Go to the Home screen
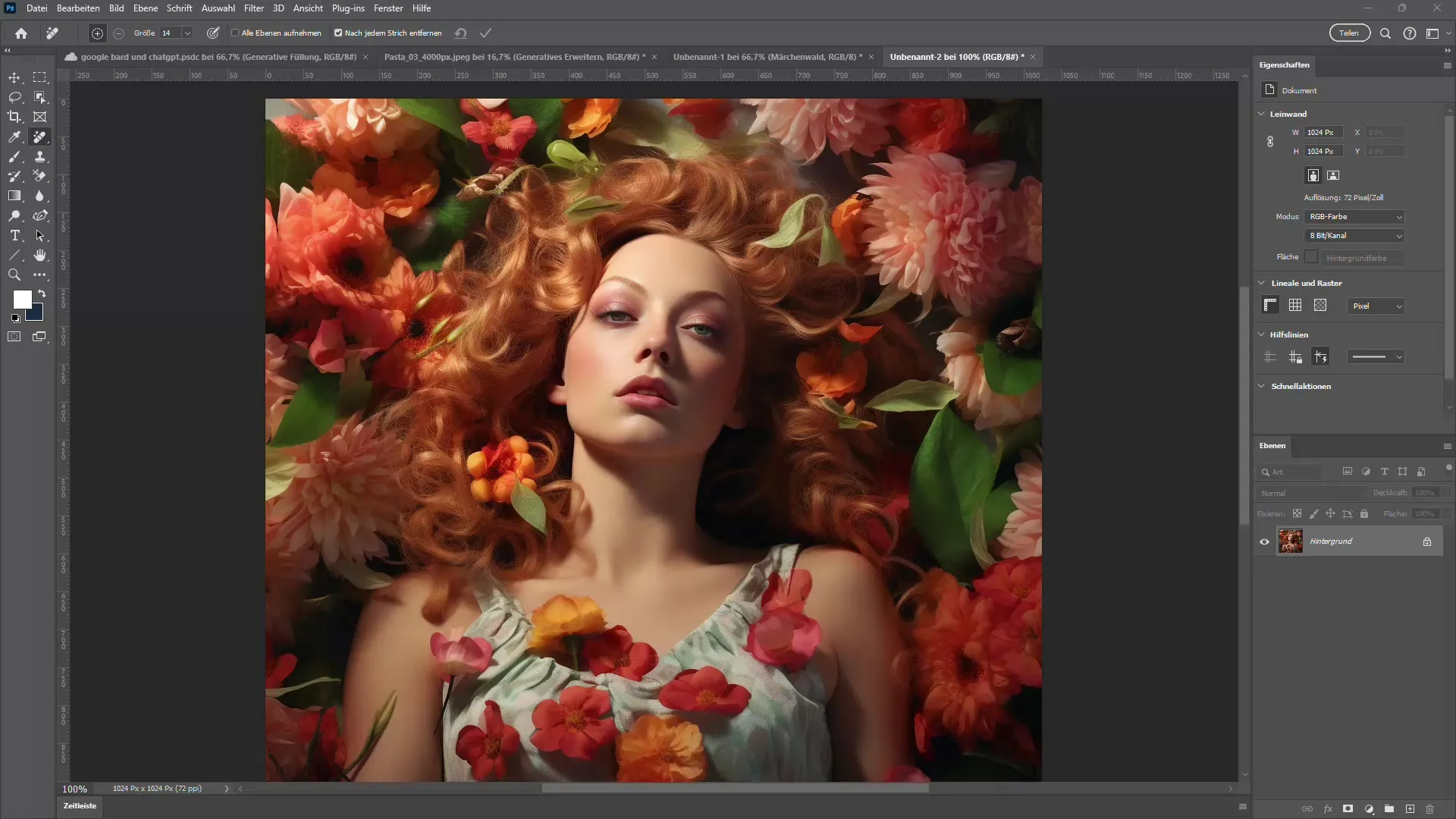1456x819 pixels. click(21, 33)
